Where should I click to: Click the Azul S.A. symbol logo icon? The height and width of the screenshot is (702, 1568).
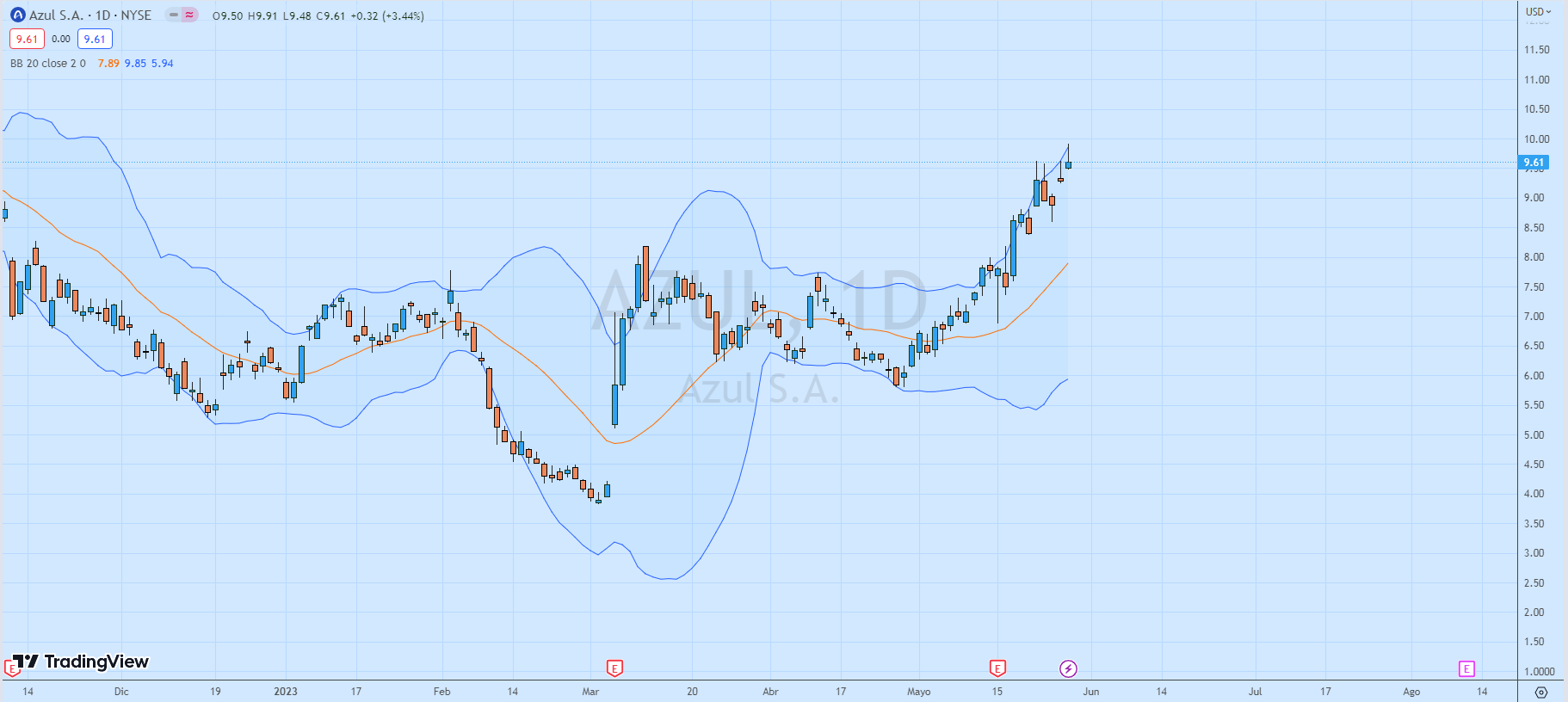click(x=17, y=15)
